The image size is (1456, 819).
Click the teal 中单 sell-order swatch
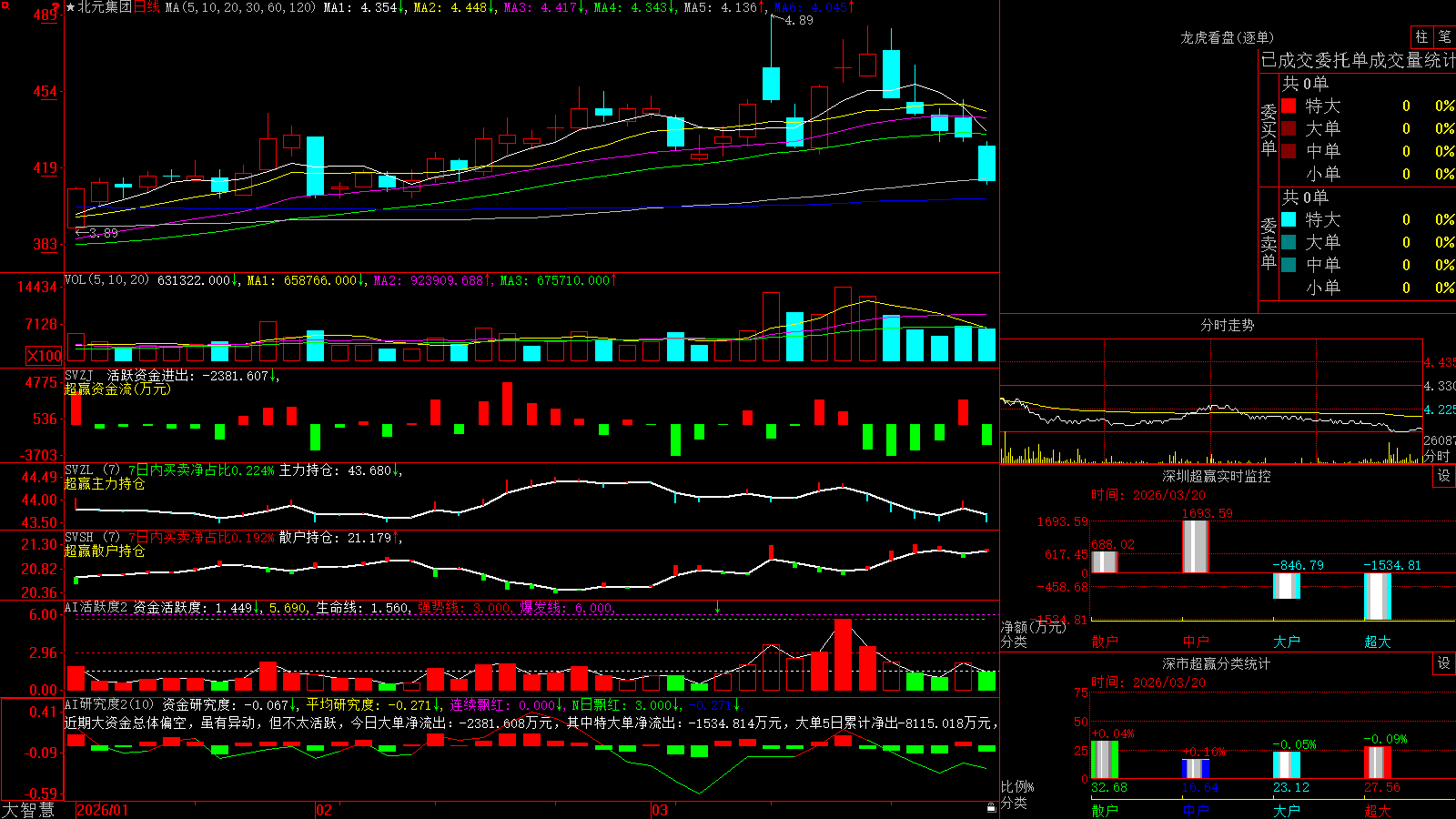click(x=1289, y=265)
